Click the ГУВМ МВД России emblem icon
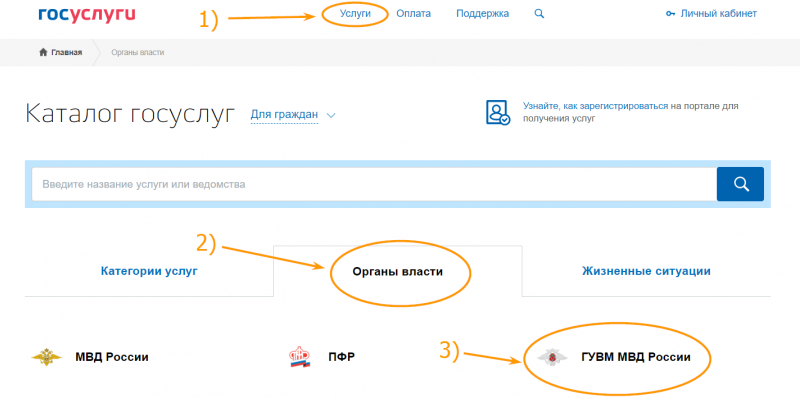Image resolution: width=800 pixels, height=398 pixels. pos(553,357)
